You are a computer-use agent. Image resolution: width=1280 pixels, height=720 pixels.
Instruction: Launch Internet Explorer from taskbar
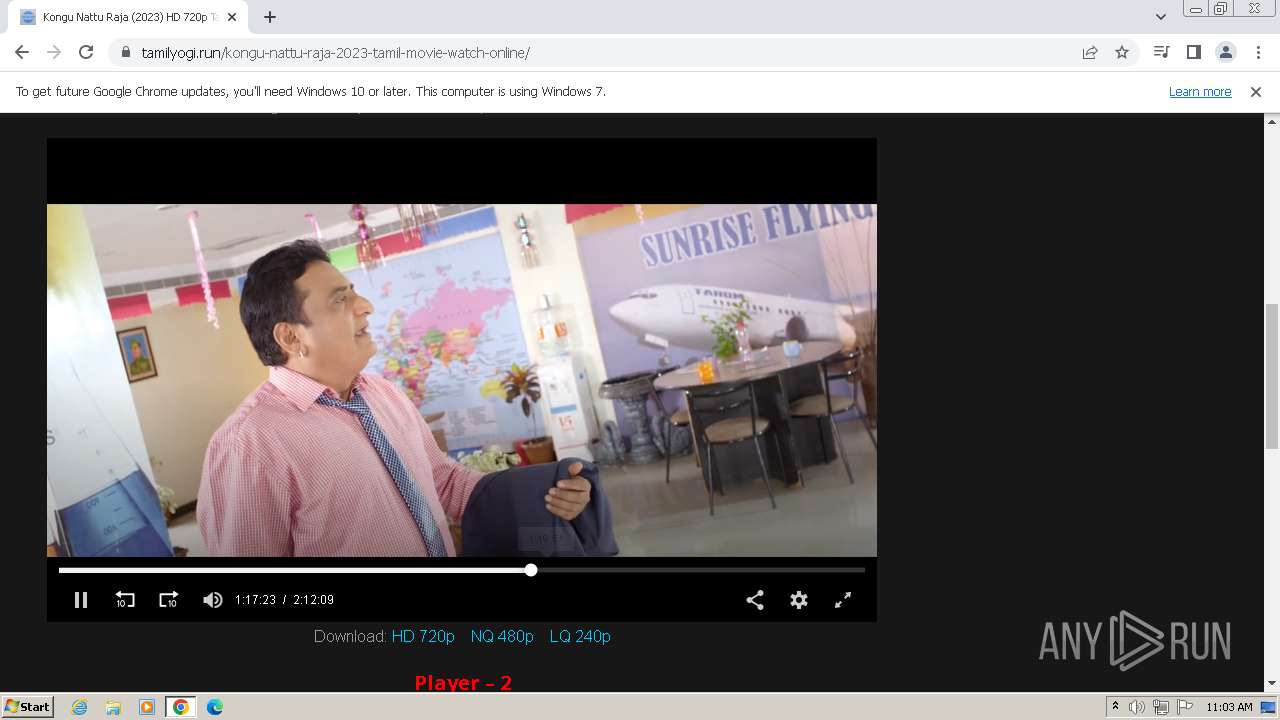pos(79,707)
